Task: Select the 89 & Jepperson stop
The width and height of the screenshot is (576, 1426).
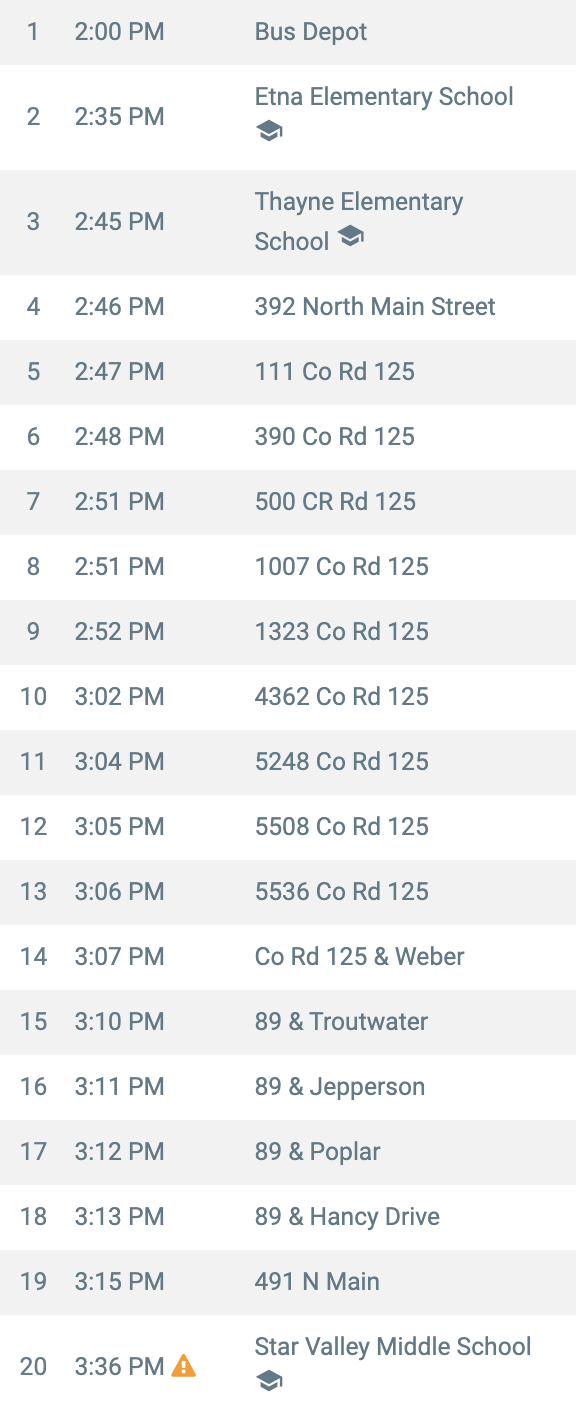Action: (x=288, y=1087)
